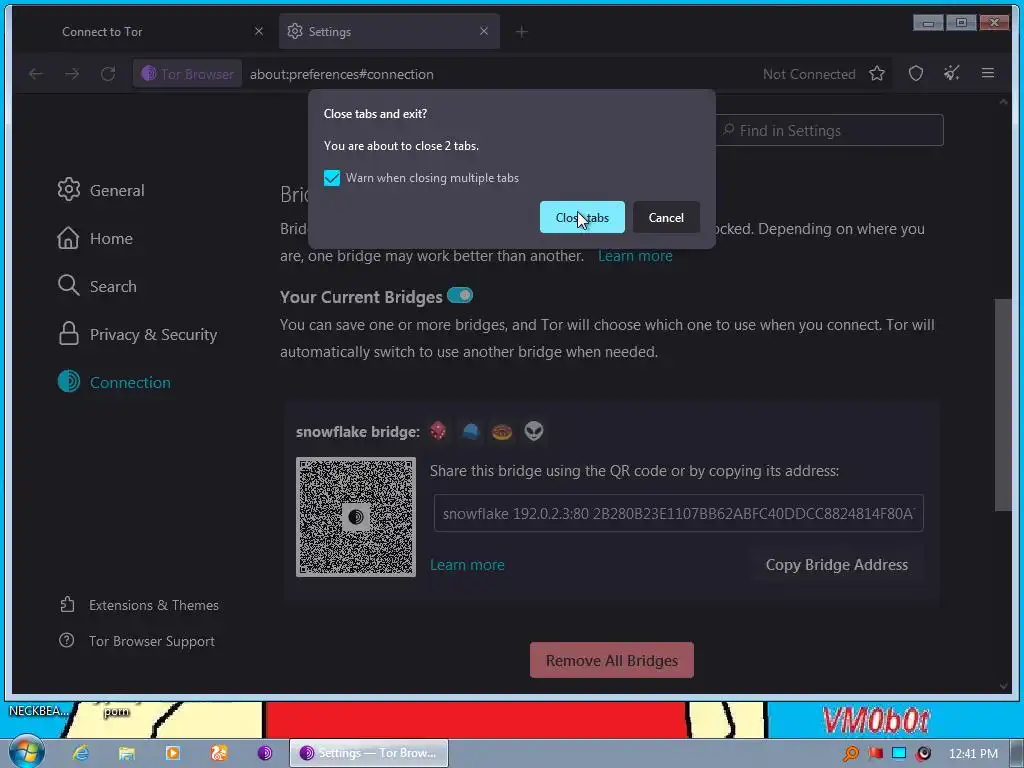Click the blue cap bridge emoji
The height and width of the screenshot is (768, 1024).
pos(470,431)
